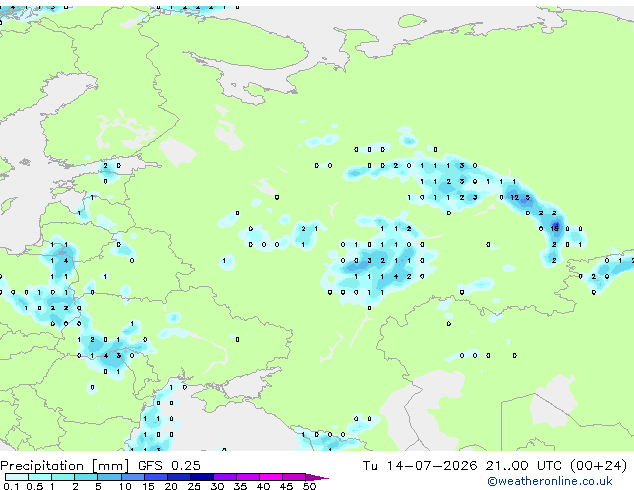Image resolution: width=634 pixels, height=490 pixels.
Task: Click the 'GFS 0.25' model label
Action: click(169, 466)
